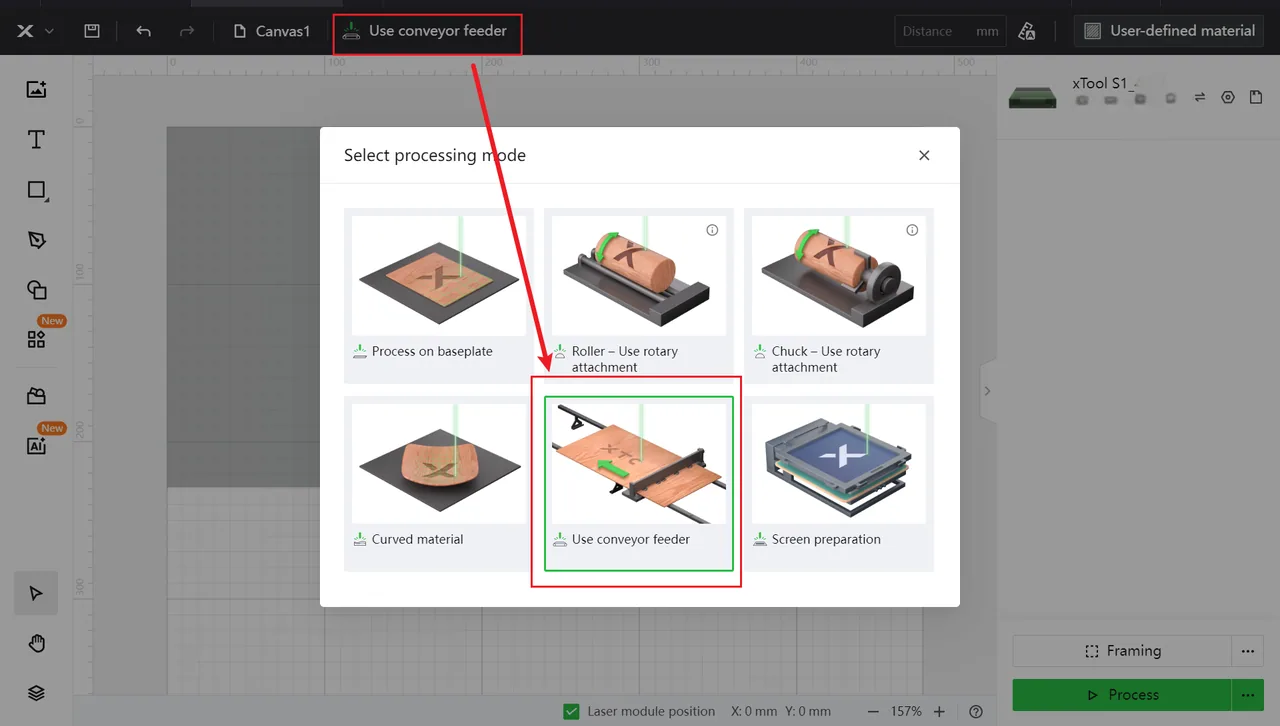Open the processing mode selector in top bar
The image size is (1280, 726).
point(425,31)
